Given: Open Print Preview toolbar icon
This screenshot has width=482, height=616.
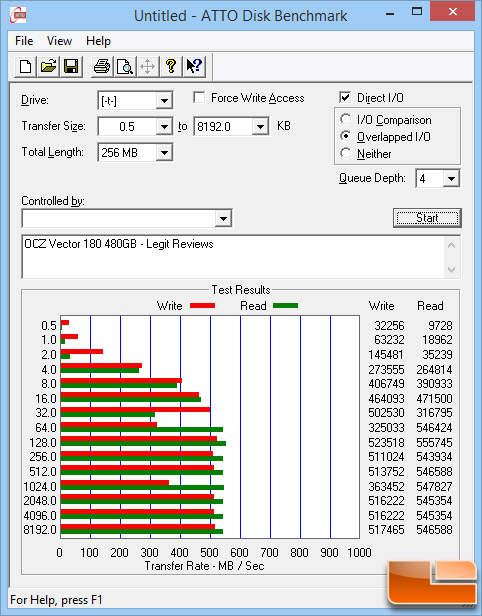Looking at the screenshot, I should pyautogui.click(x=125, y=66).
